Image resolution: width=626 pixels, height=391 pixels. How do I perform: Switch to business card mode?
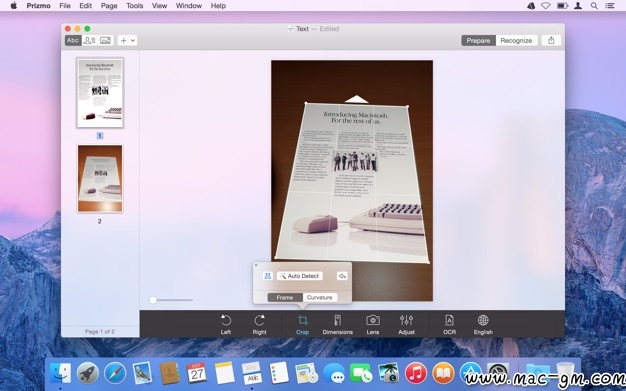(x=89, y=40)
